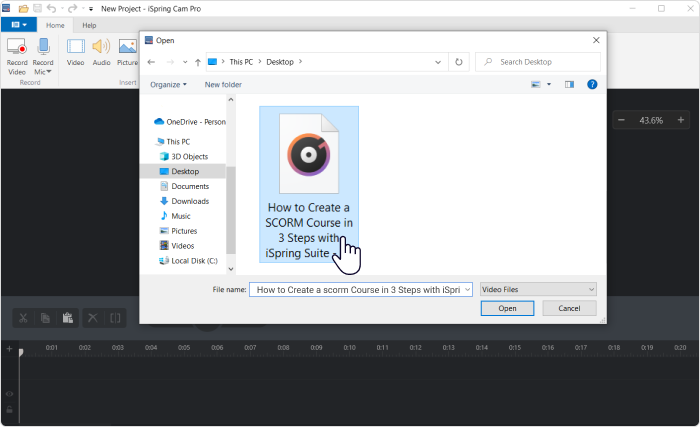Expand the File name dropdown arrow
The height and width of the screenshot is (427, 700).
coord(467,290)
